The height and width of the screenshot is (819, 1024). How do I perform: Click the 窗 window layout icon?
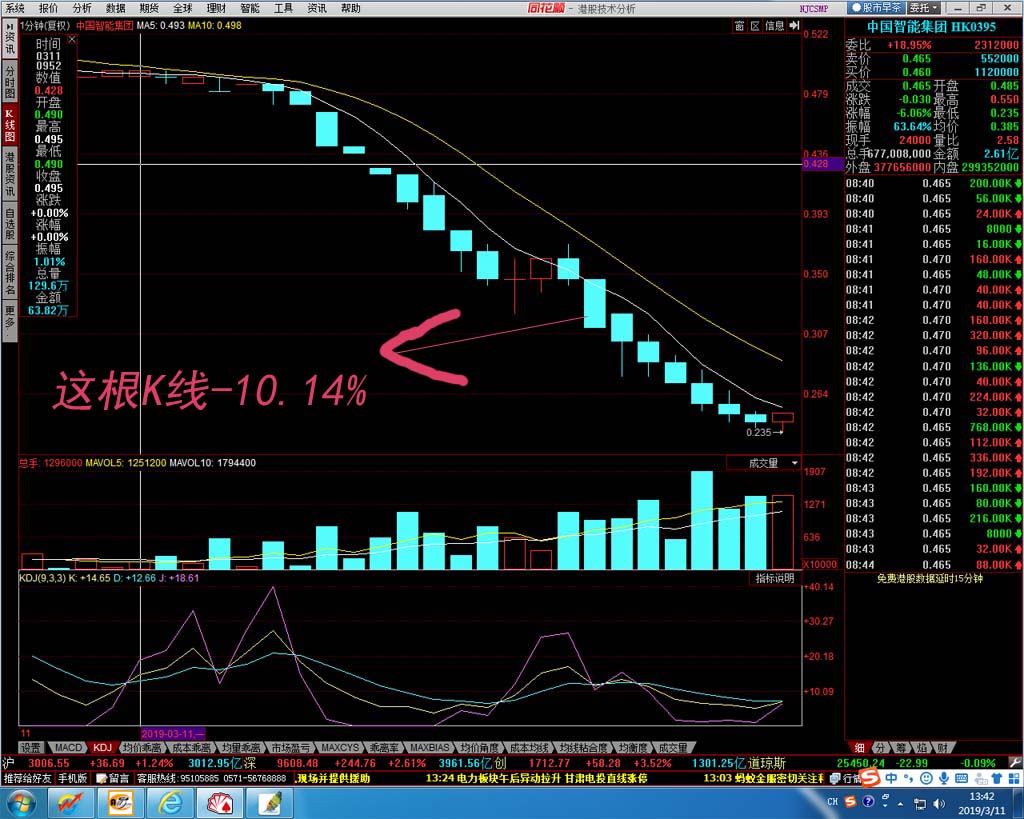pos(739,25)
